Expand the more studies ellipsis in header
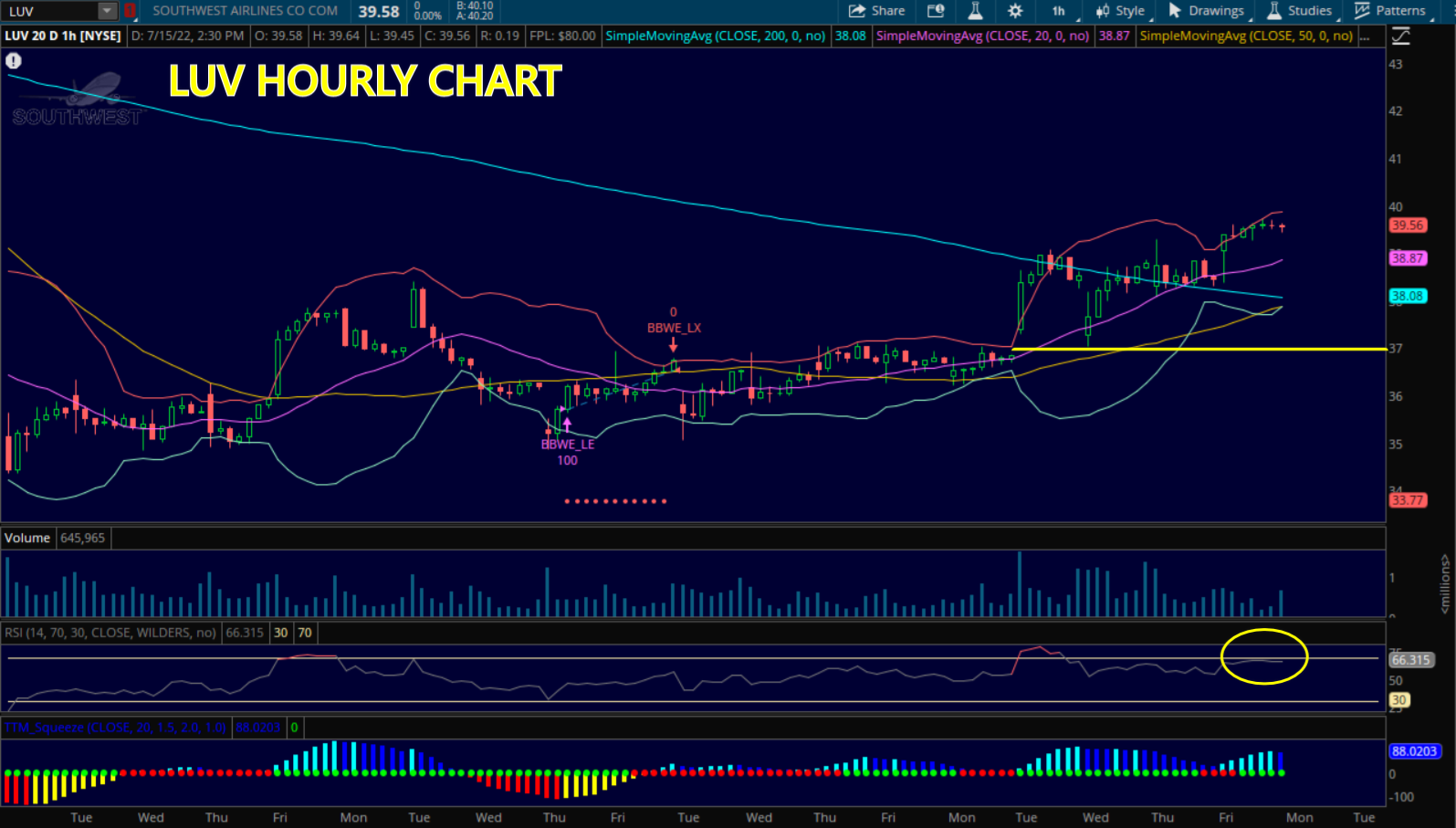Image resolution: width=1456 pixels, height=828 pixels. tap(1366, 36)
